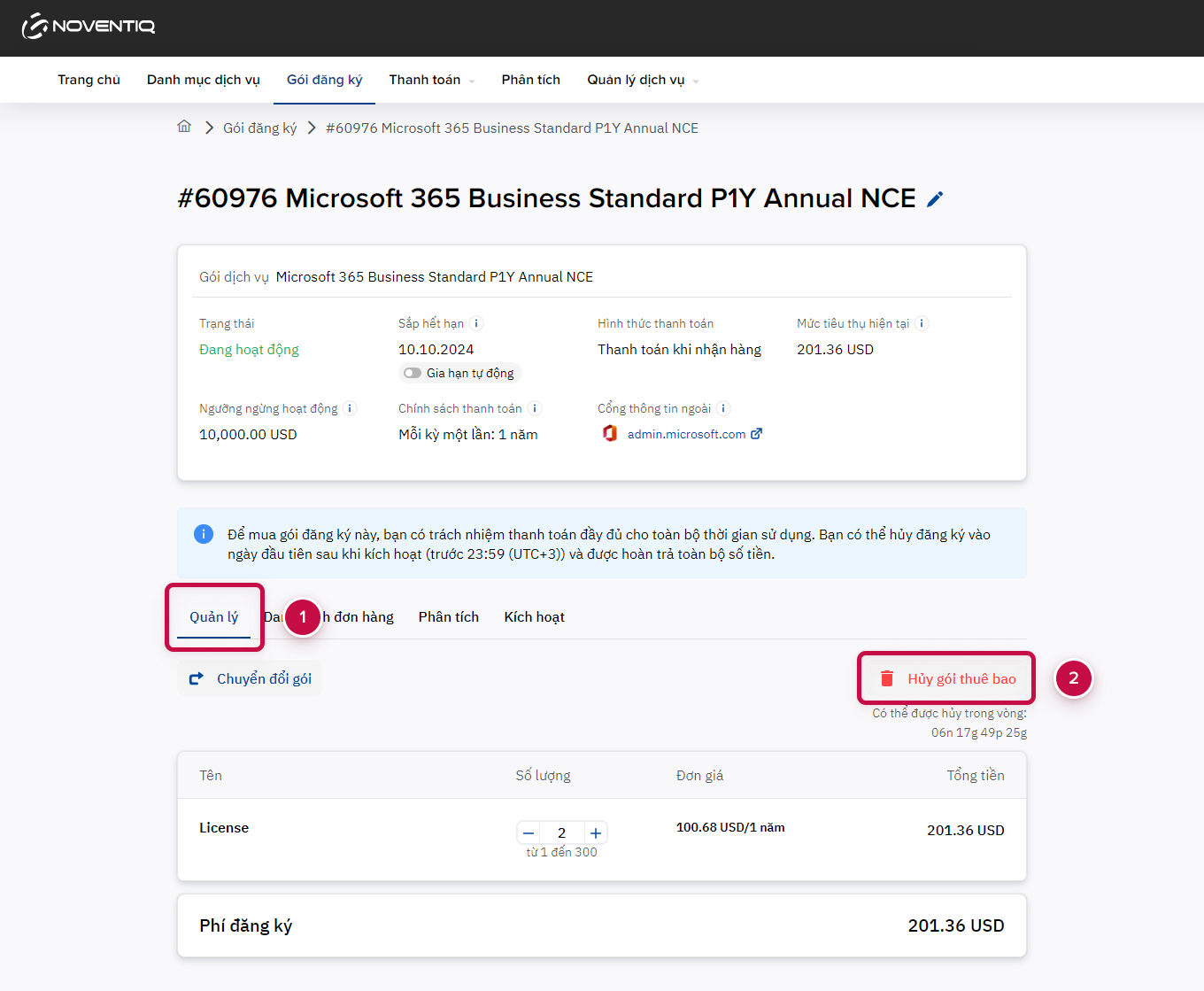Increase license quantity with plus button
Screen dimensions: 1204x991
(596, 833)
